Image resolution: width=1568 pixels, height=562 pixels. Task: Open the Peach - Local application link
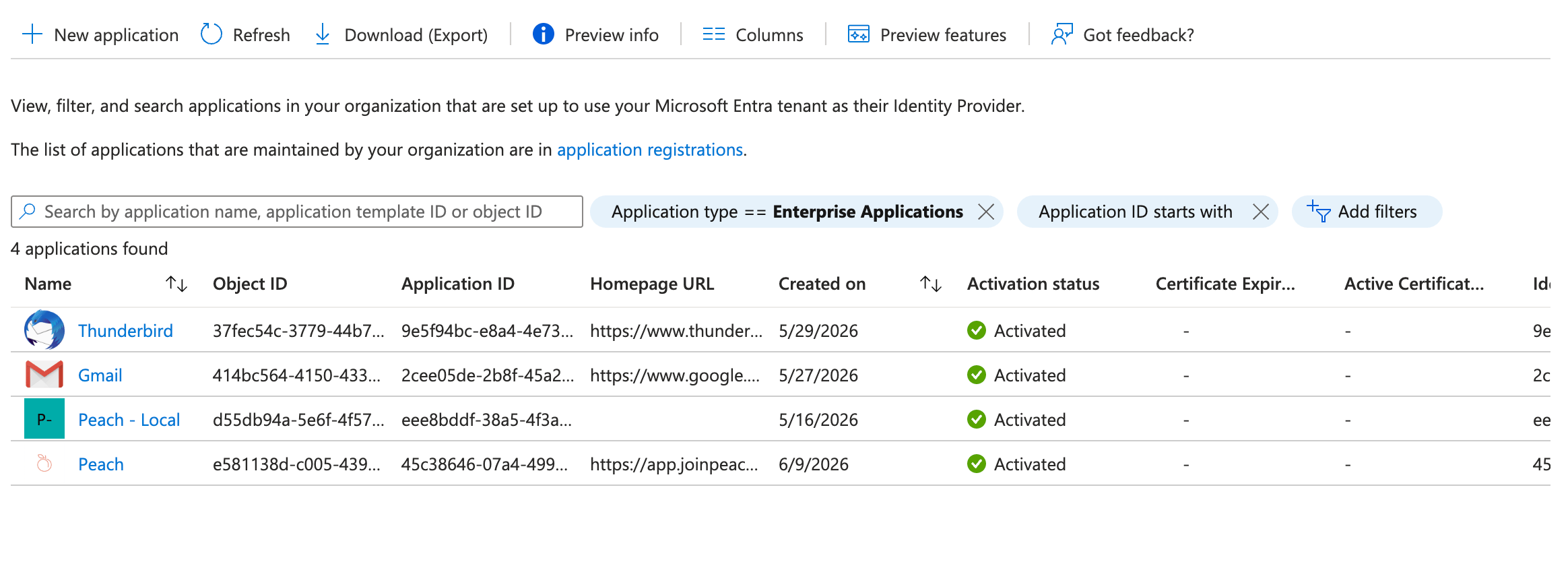tap(129, 420)
